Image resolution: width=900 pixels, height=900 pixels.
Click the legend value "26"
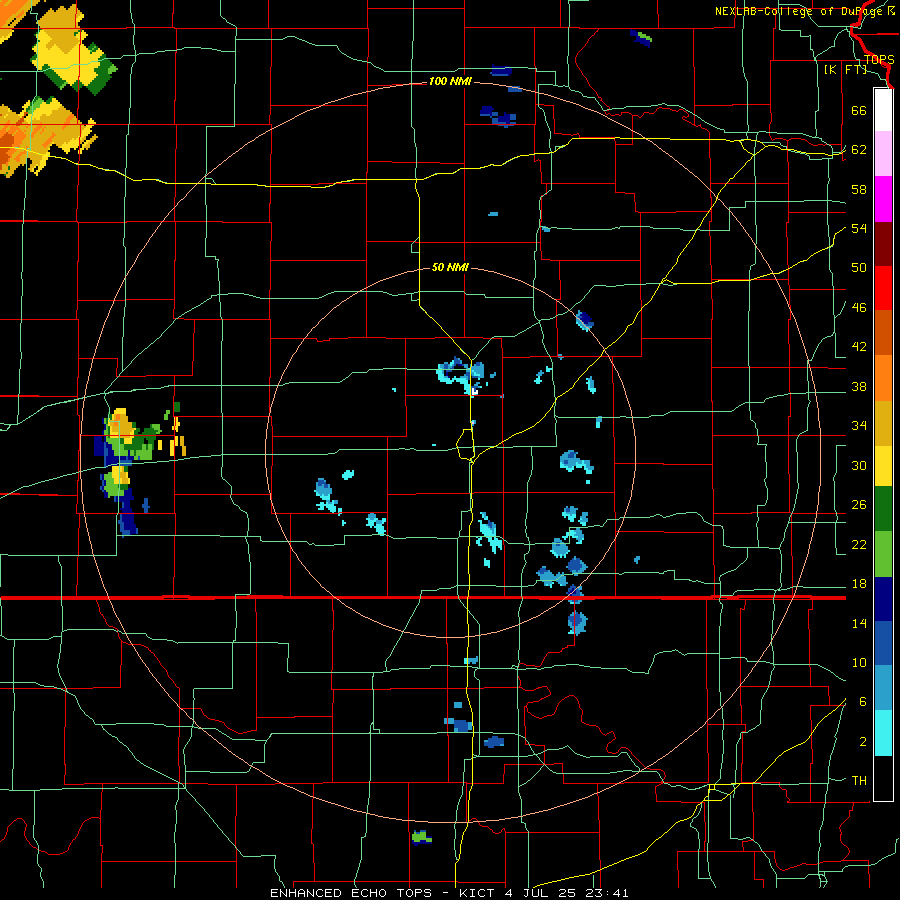[x=859, y=505]
